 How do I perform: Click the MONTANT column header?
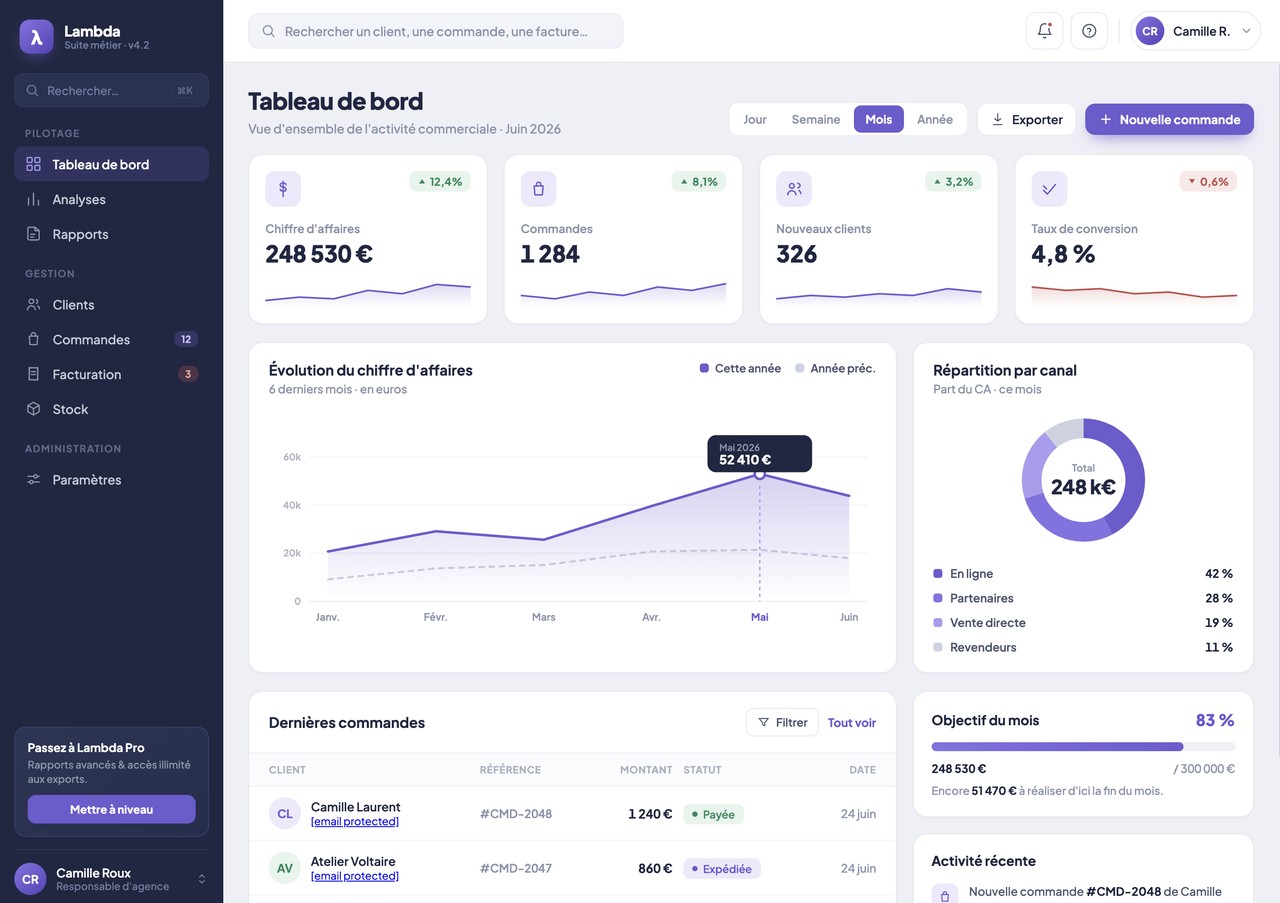point(646,769)
